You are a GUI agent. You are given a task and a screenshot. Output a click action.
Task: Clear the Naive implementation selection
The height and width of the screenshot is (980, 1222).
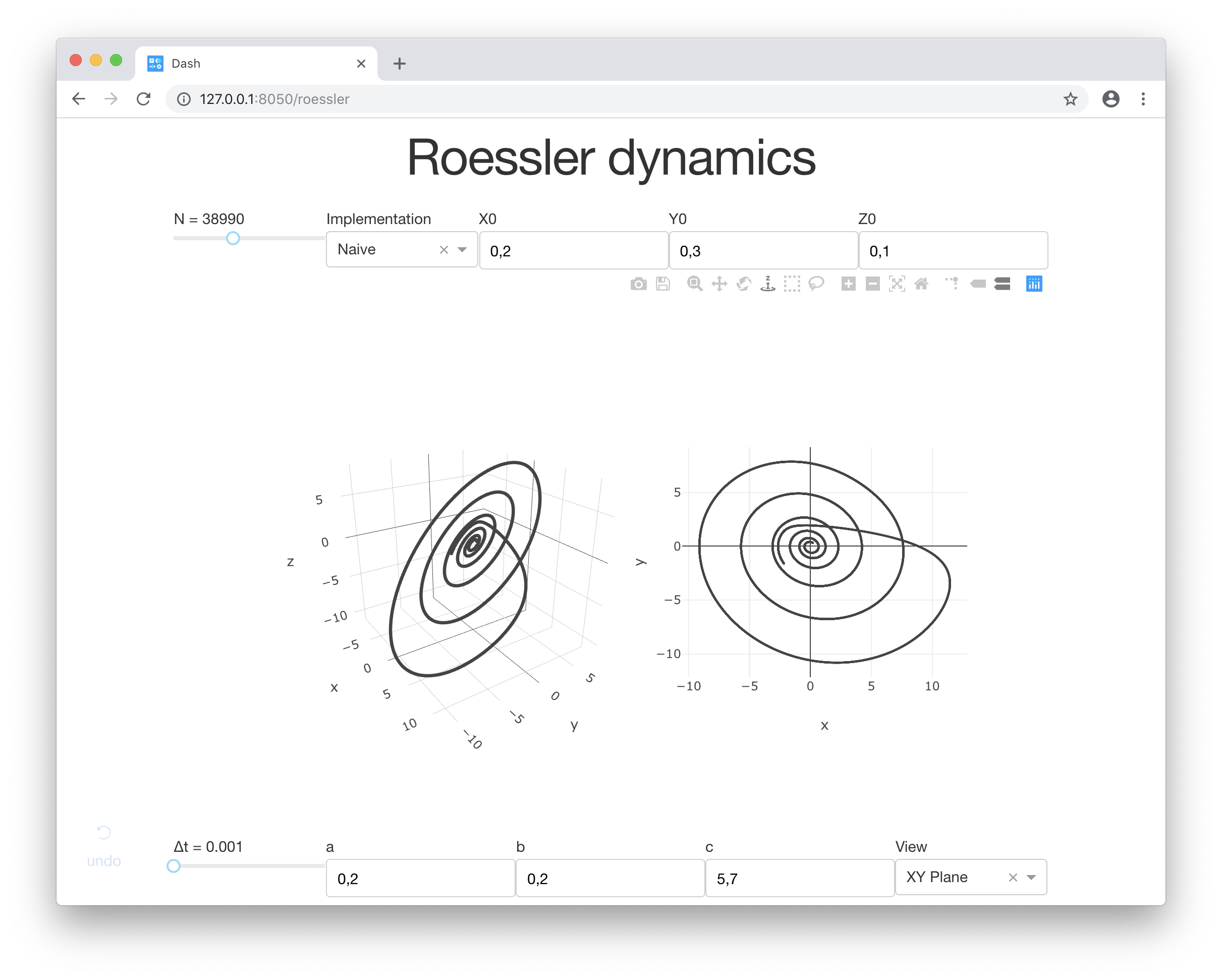[444, 250]
